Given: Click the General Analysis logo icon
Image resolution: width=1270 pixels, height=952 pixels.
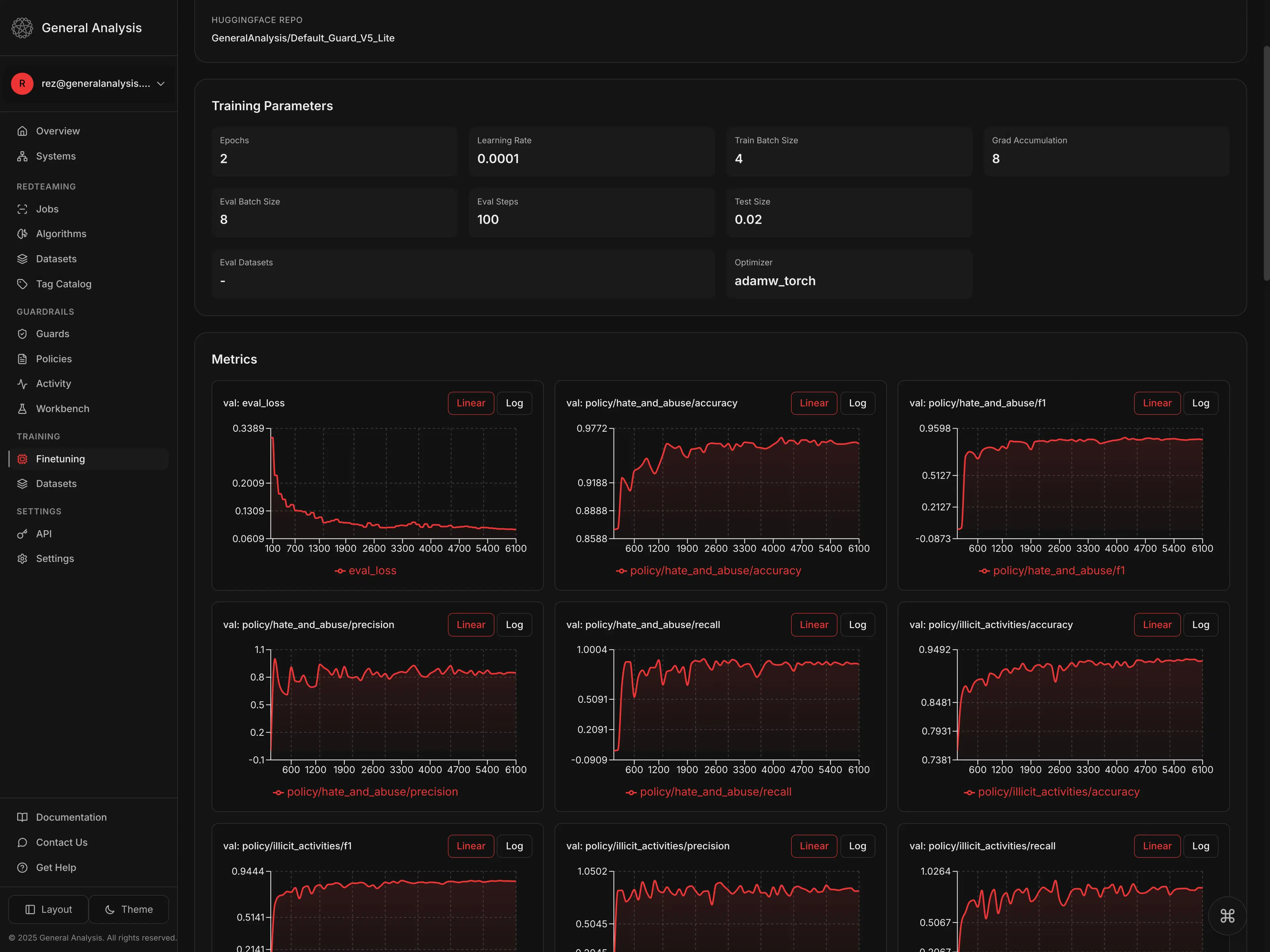Looking at the screenshot, I should (x=22, y=27).
